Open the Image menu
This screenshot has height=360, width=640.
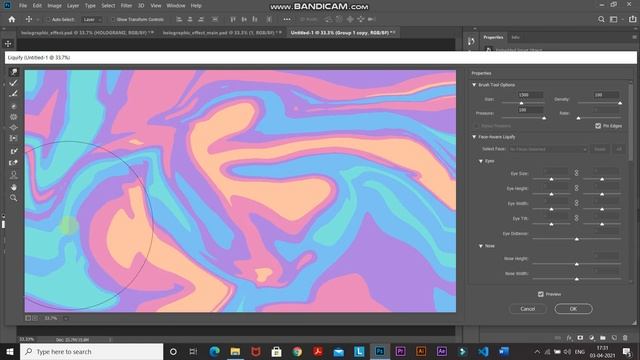(x=54, y=6)
